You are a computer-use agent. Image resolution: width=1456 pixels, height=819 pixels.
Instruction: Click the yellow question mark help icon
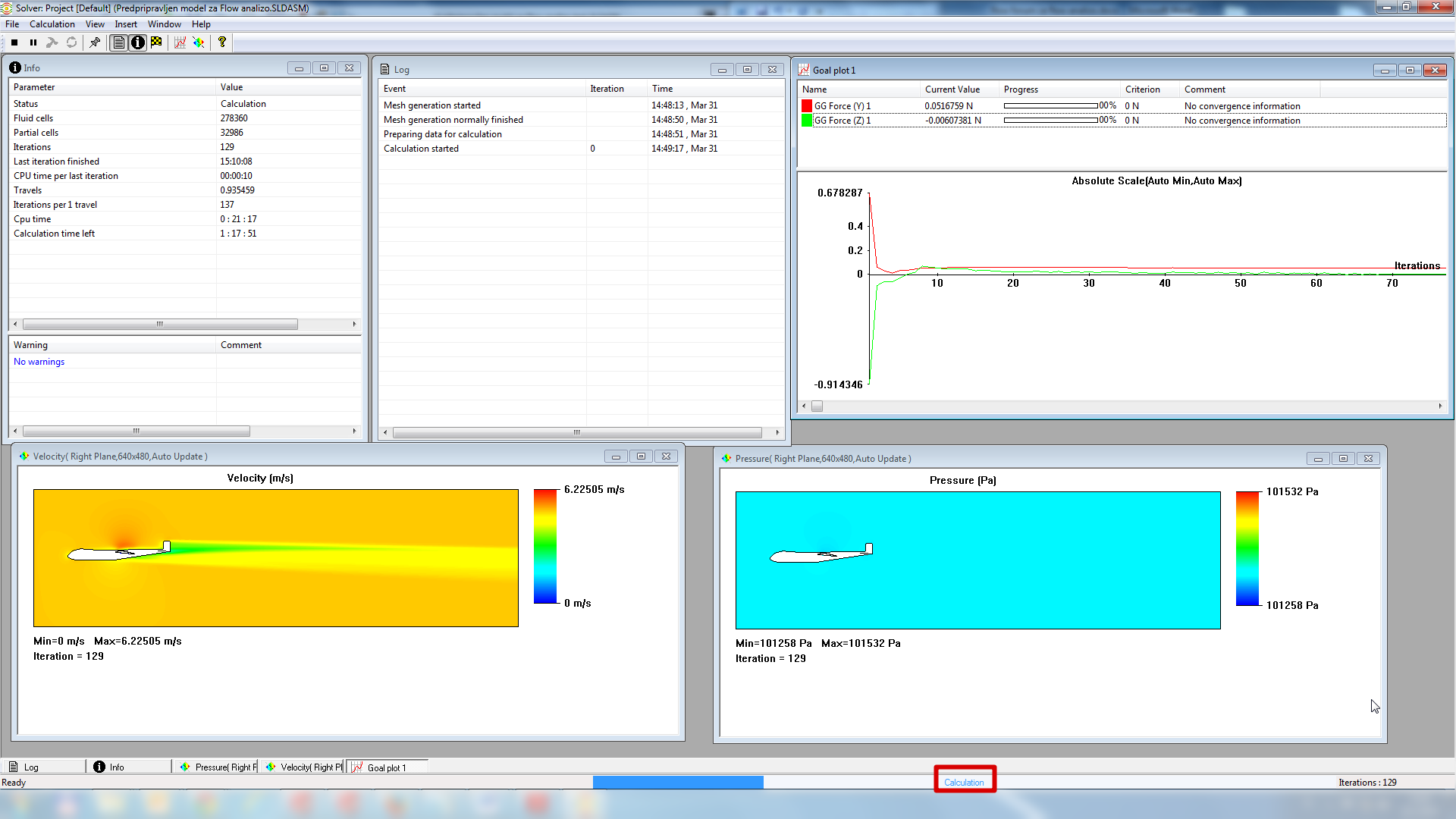[222, 42]
